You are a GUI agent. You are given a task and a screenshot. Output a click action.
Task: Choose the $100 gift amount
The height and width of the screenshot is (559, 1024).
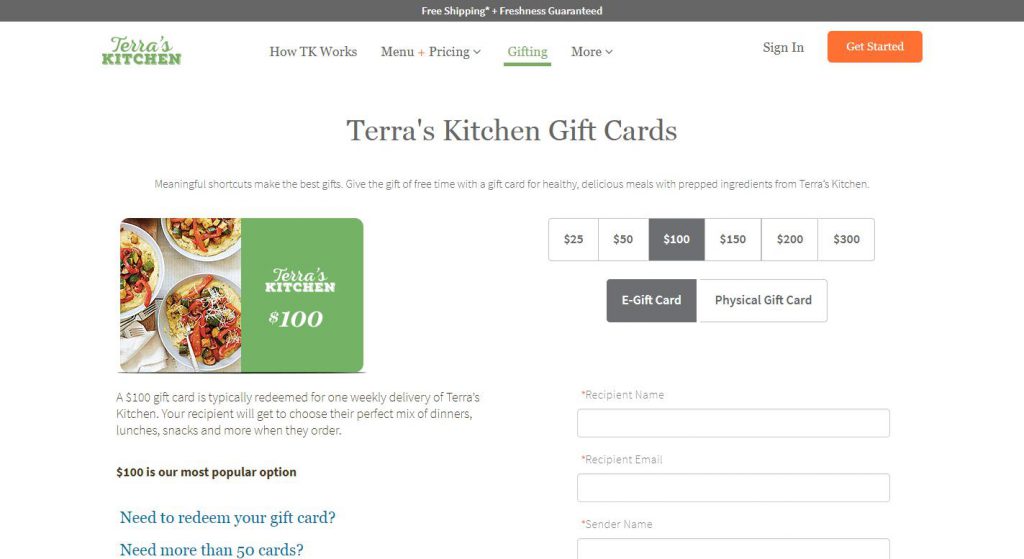pyautogui.click(x=677, y=239)
